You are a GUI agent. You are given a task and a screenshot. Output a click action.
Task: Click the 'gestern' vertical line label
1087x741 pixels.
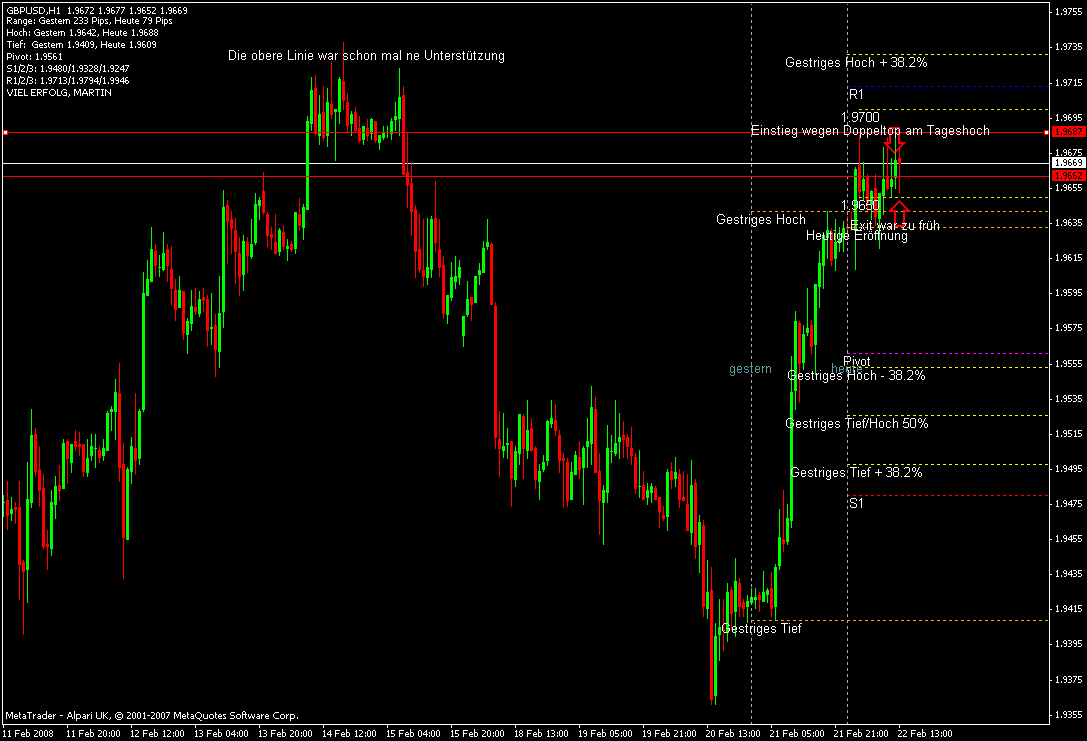point(750,369)
